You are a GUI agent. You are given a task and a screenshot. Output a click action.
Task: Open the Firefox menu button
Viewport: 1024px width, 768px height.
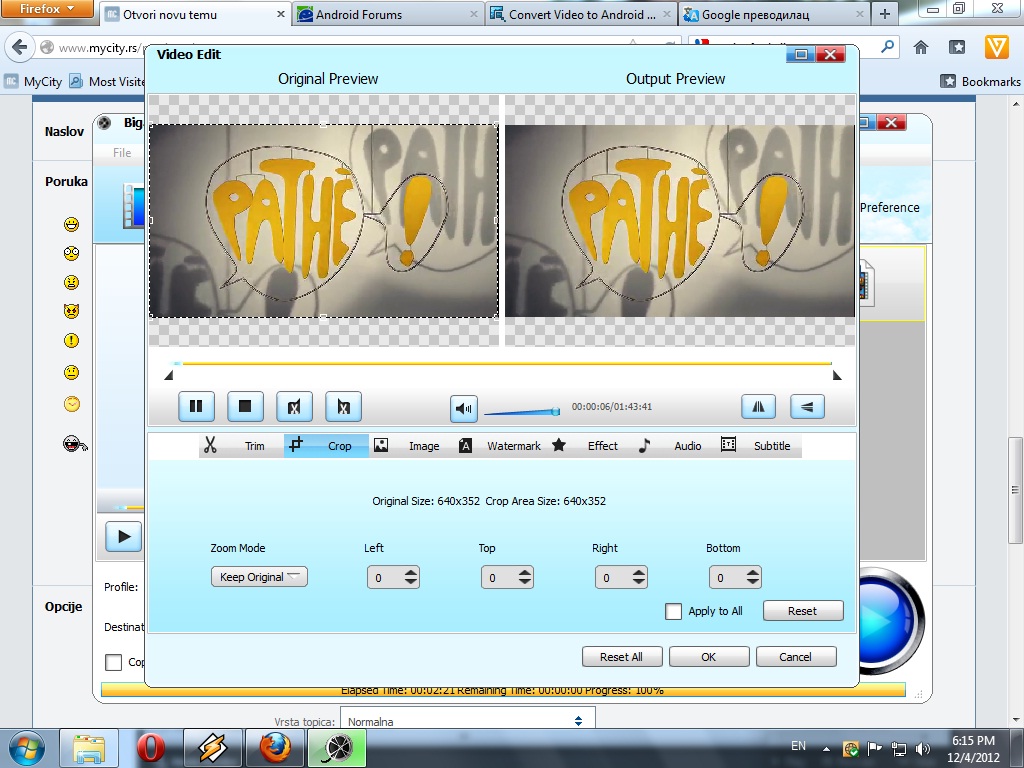pos(46,8)
